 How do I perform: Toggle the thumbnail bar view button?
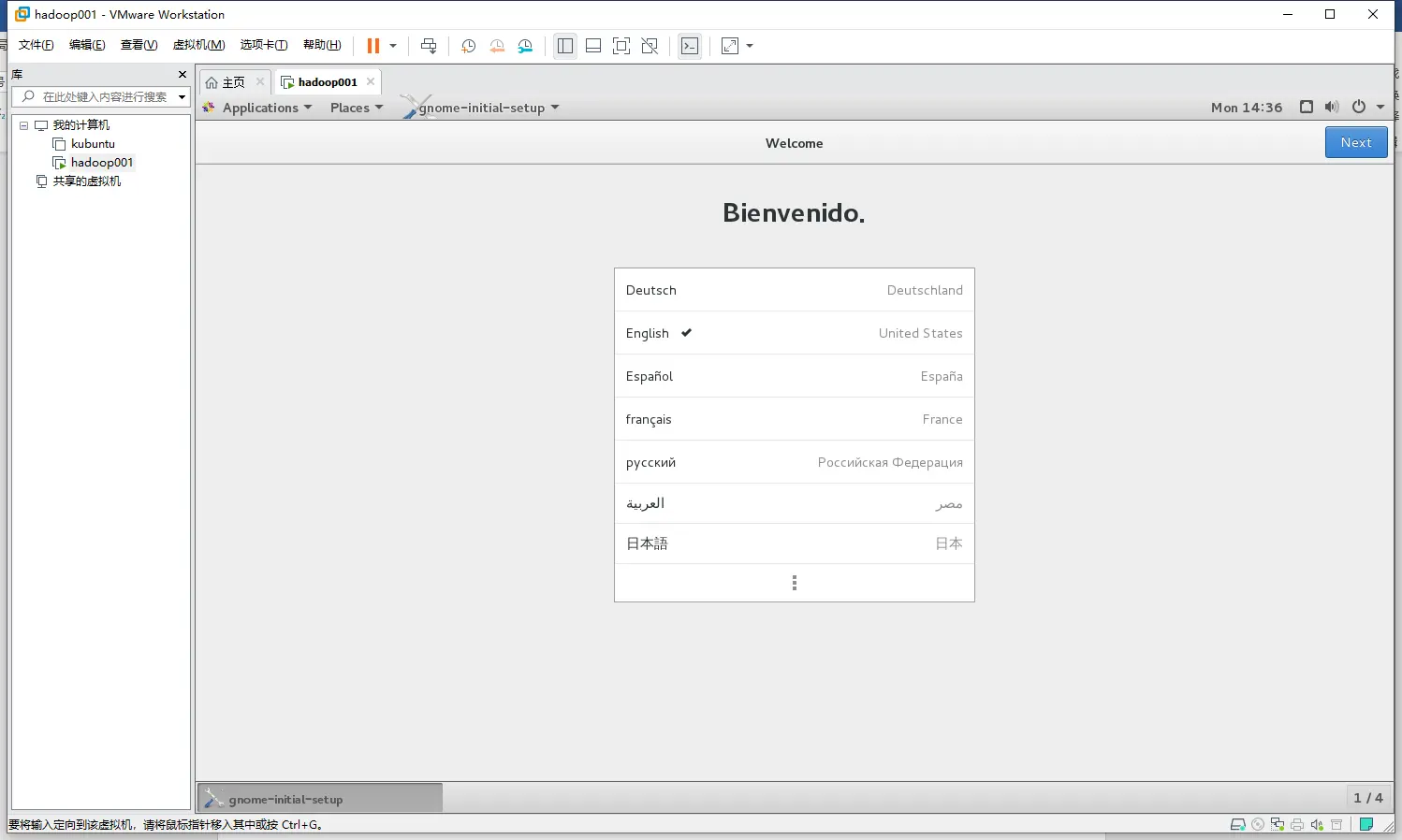tap(593, 46)
